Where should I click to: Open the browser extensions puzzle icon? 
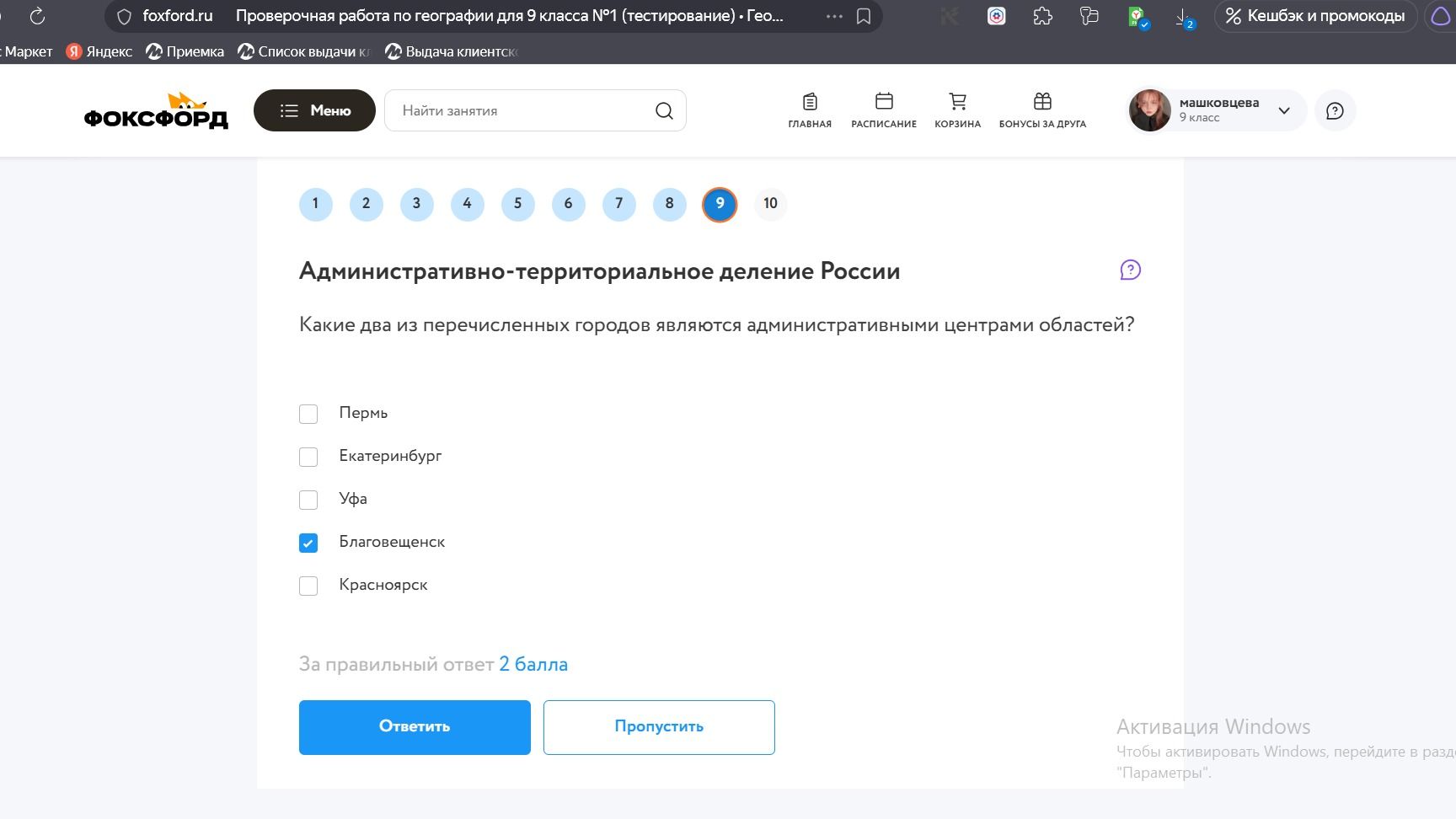point(1042,16)
